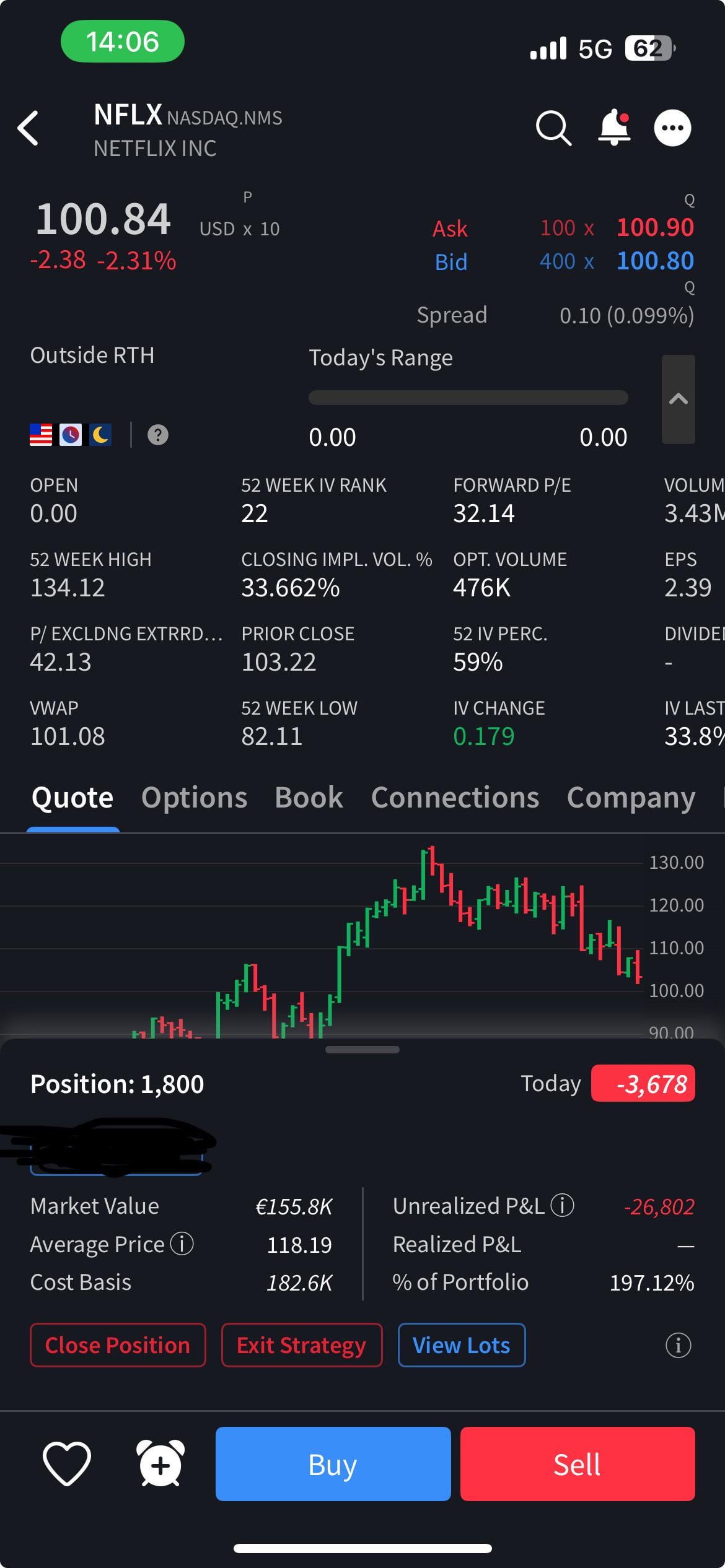
Task: Tap the info icon next to View Lots
Action: [x=678, y=1345]
